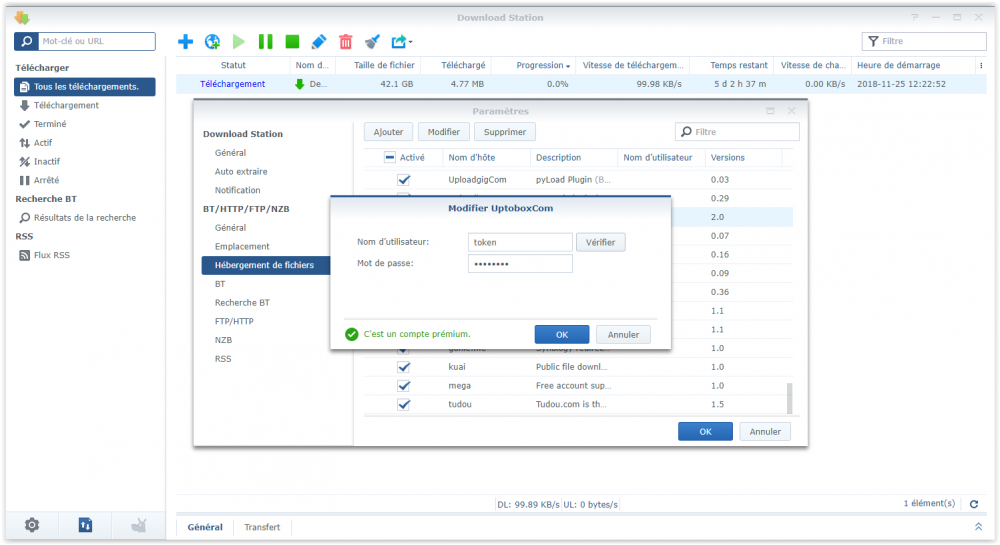Select Hébergement de fichiers section
This screenshot has width=1000, height=545.
(x=266, y=265)
